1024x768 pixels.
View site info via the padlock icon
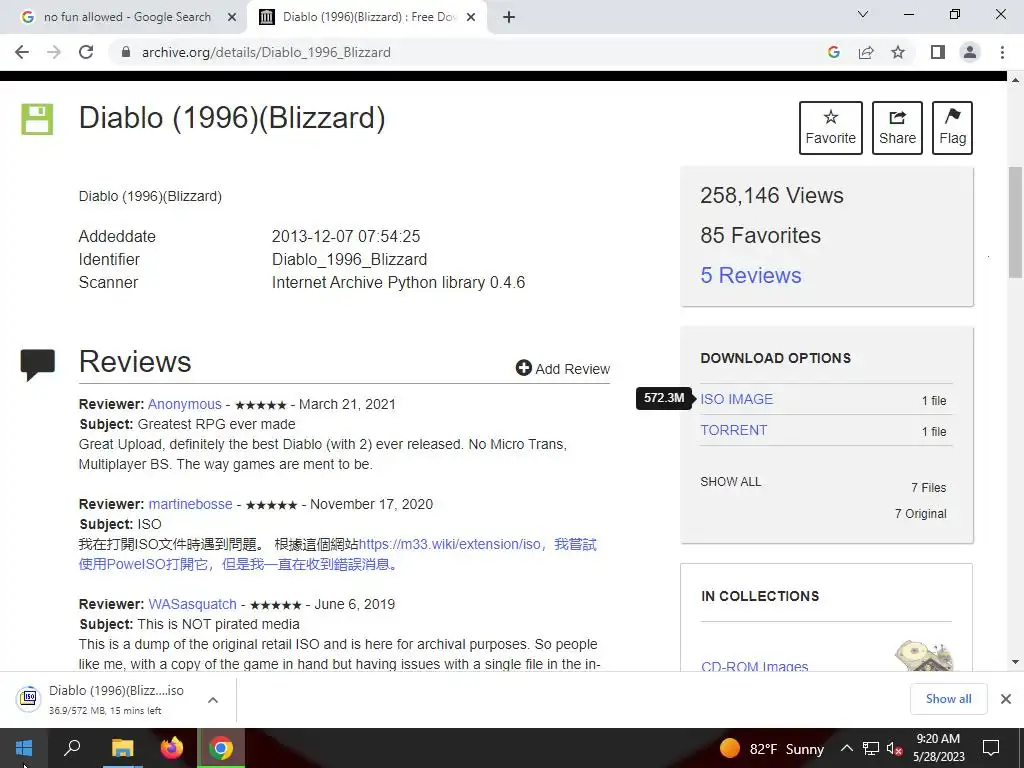point(126,52)
